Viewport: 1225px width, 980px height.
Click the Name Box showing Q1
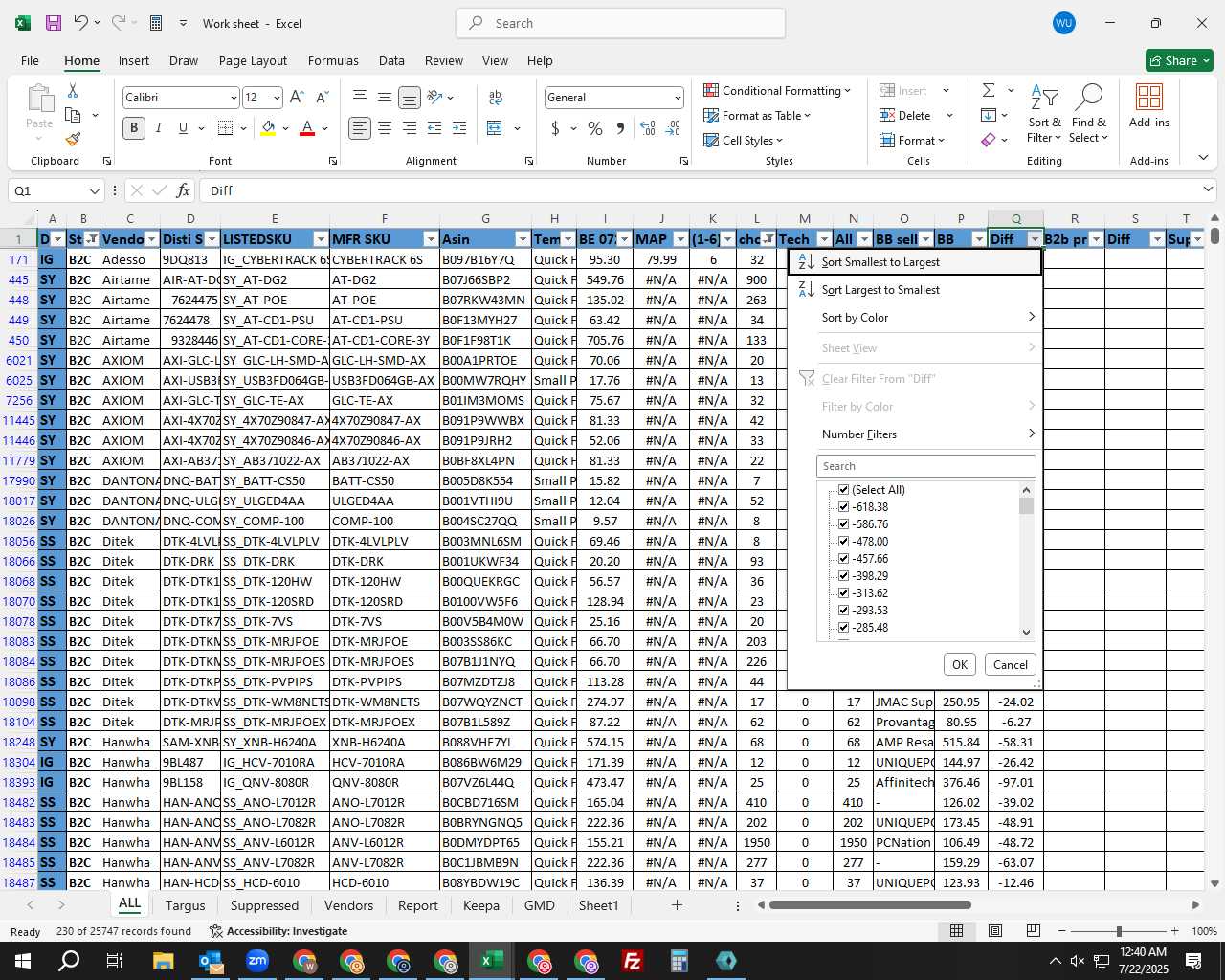click(57, 190)
